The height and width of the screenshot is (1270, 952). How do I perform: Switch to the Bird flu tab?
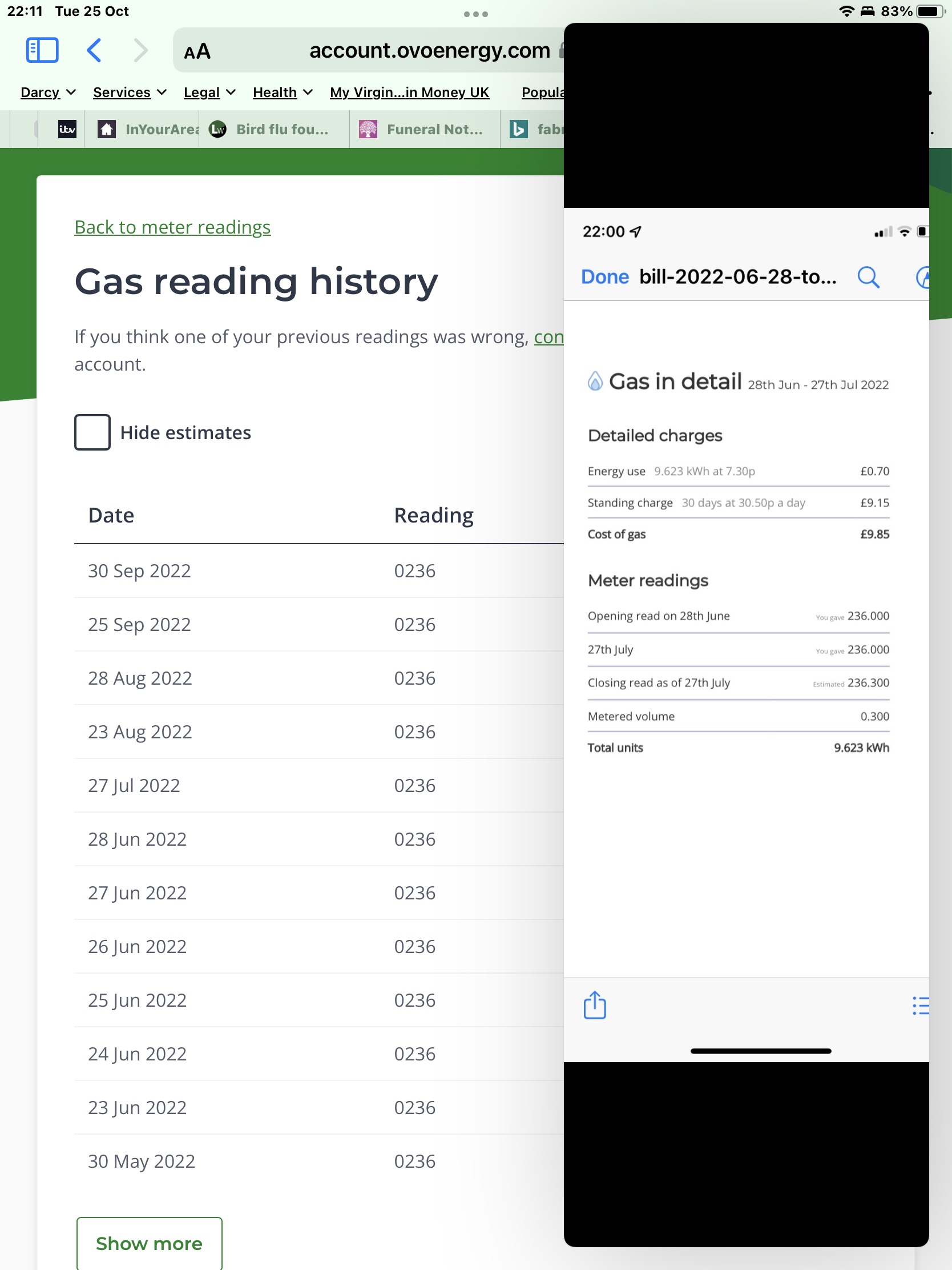coord(273,130)
